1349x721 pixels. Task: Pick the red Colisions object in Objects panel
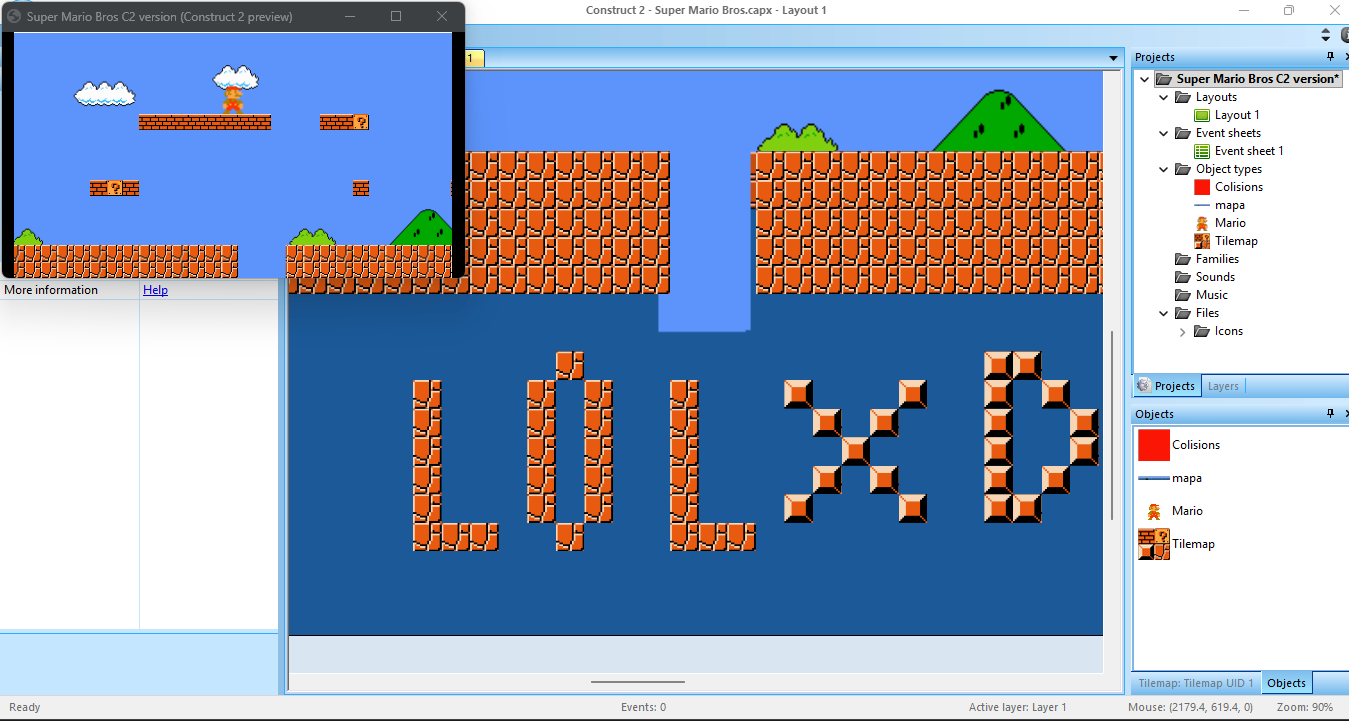pos(1179,445)
